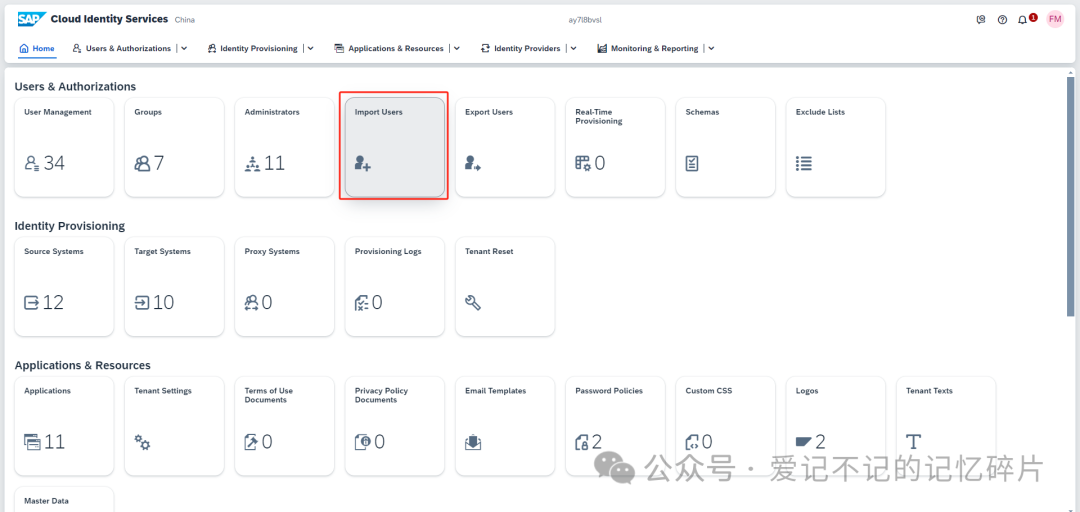Open the Exclude Lists tile
This screenshot has width=1080, height=512.
835,147
